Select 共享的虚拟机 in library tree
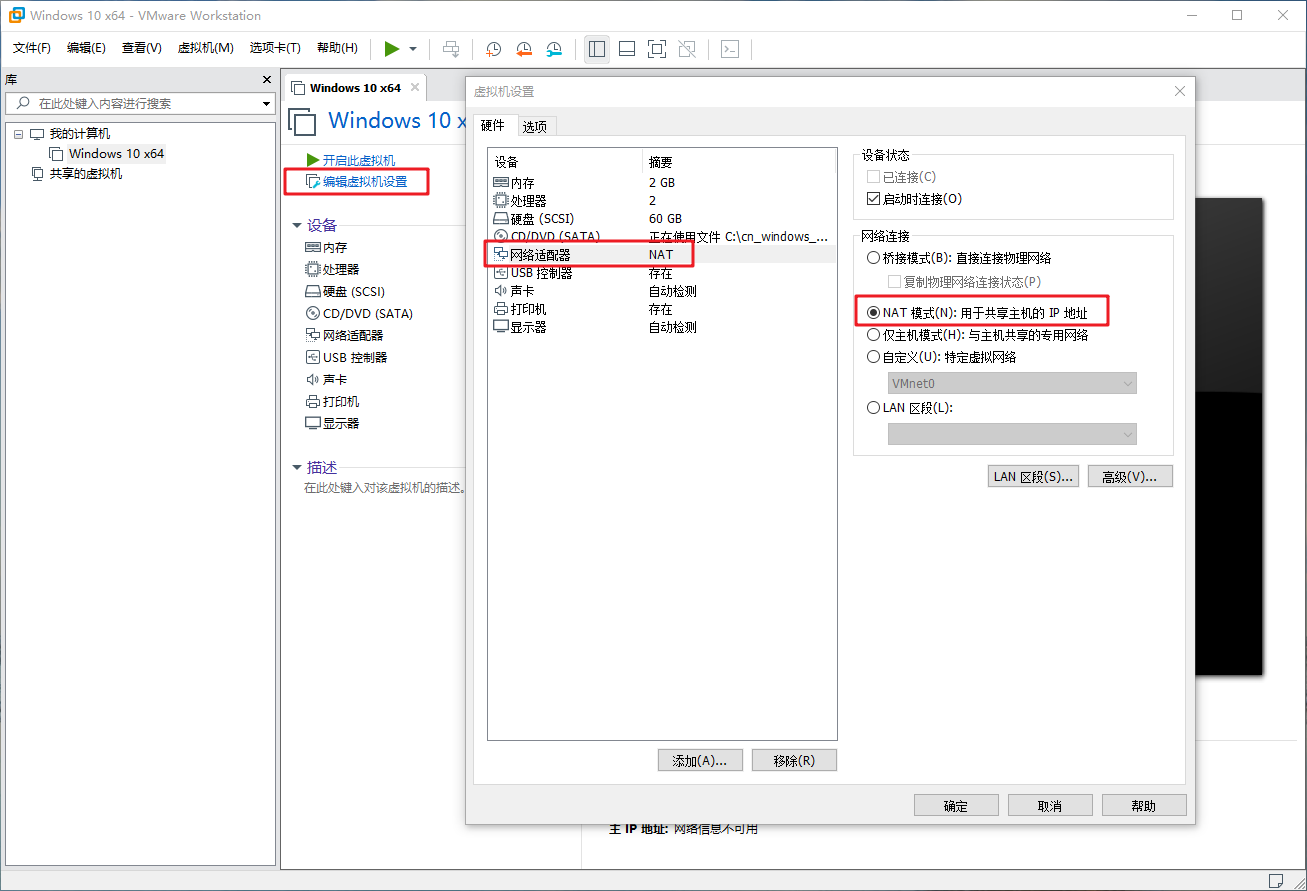The width and height of the screenshot is (1307, 891). [x=86, y=174]
